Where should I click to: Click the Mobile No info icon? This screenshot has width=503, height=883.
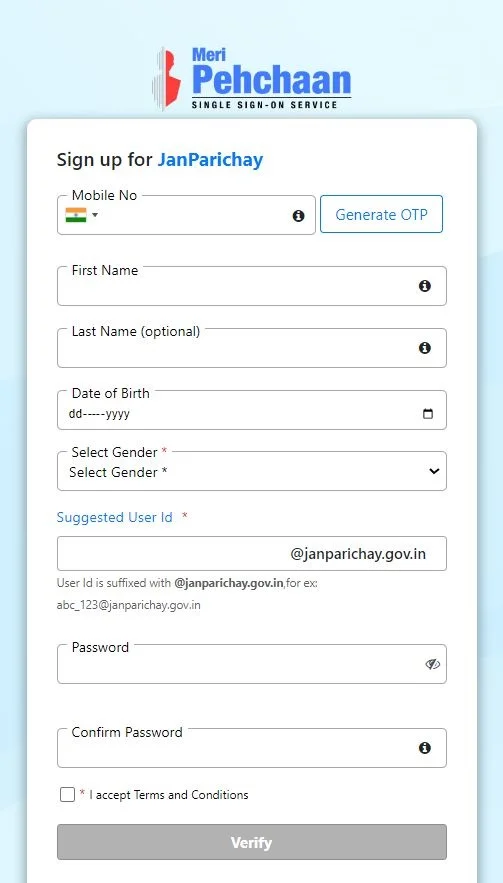click(299, 216)
